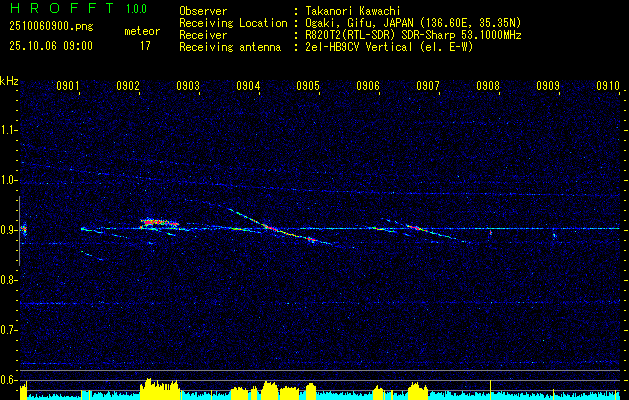Click the 0908 time marker
The image size is (629, 400).
[x=488, y=85]
